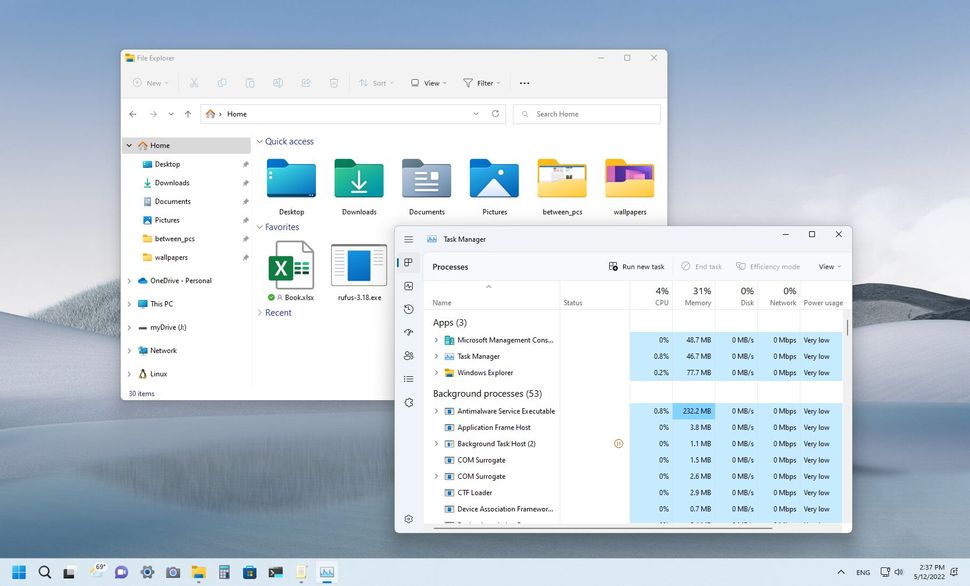Delete selected item via the trash toolbar icon
The image size is (970, 586).
(334, 83)
